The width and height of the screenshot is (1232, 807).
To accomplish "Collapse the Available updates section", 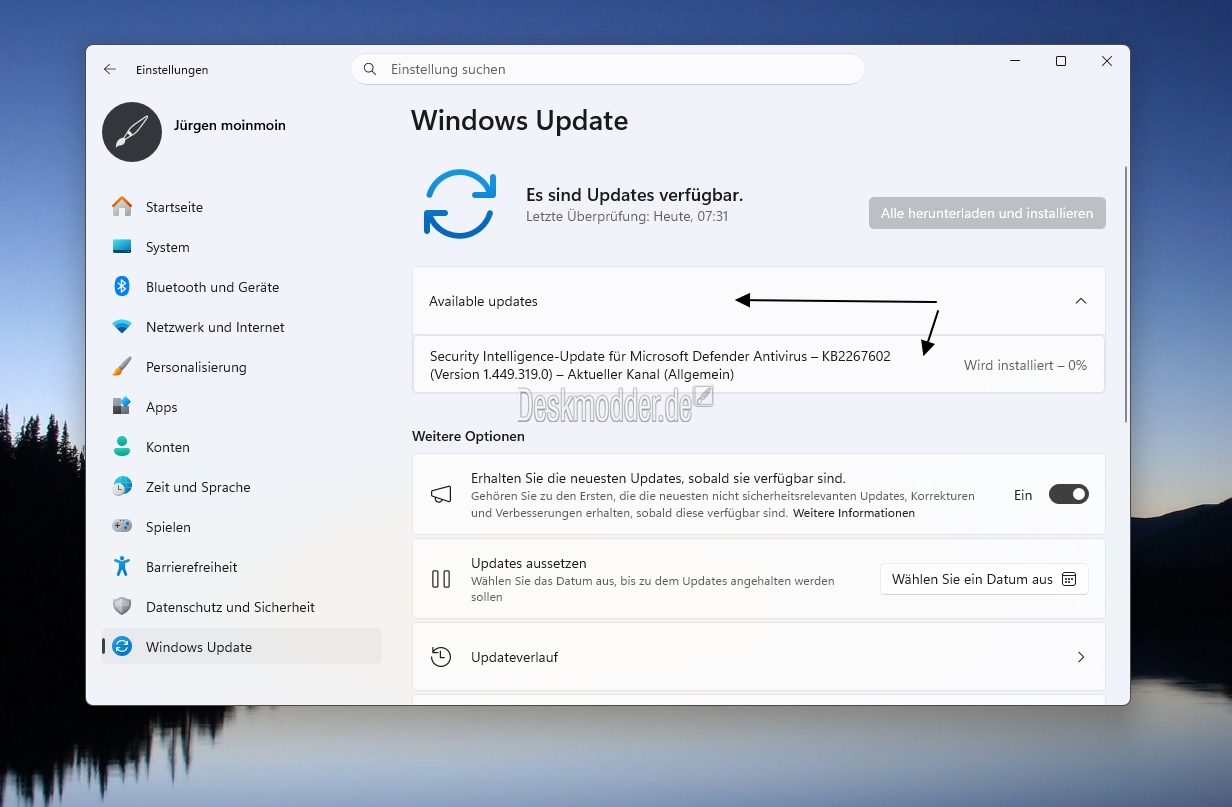I will coord(1080,301).
